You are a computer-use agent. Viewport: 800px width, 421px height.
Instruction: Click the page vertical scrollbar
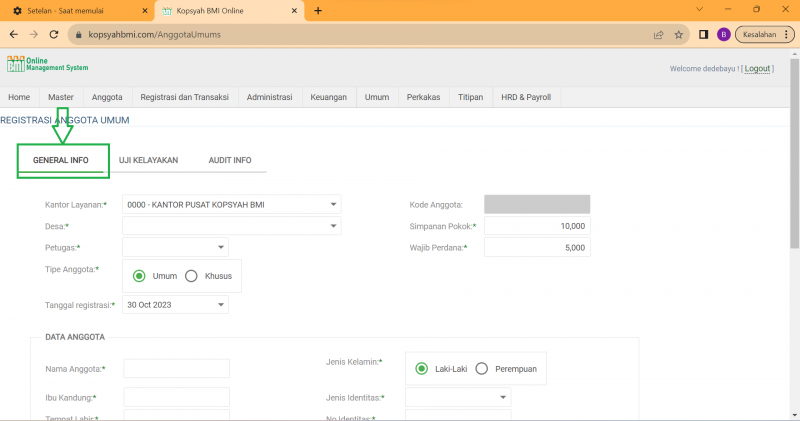click(795, 153)
